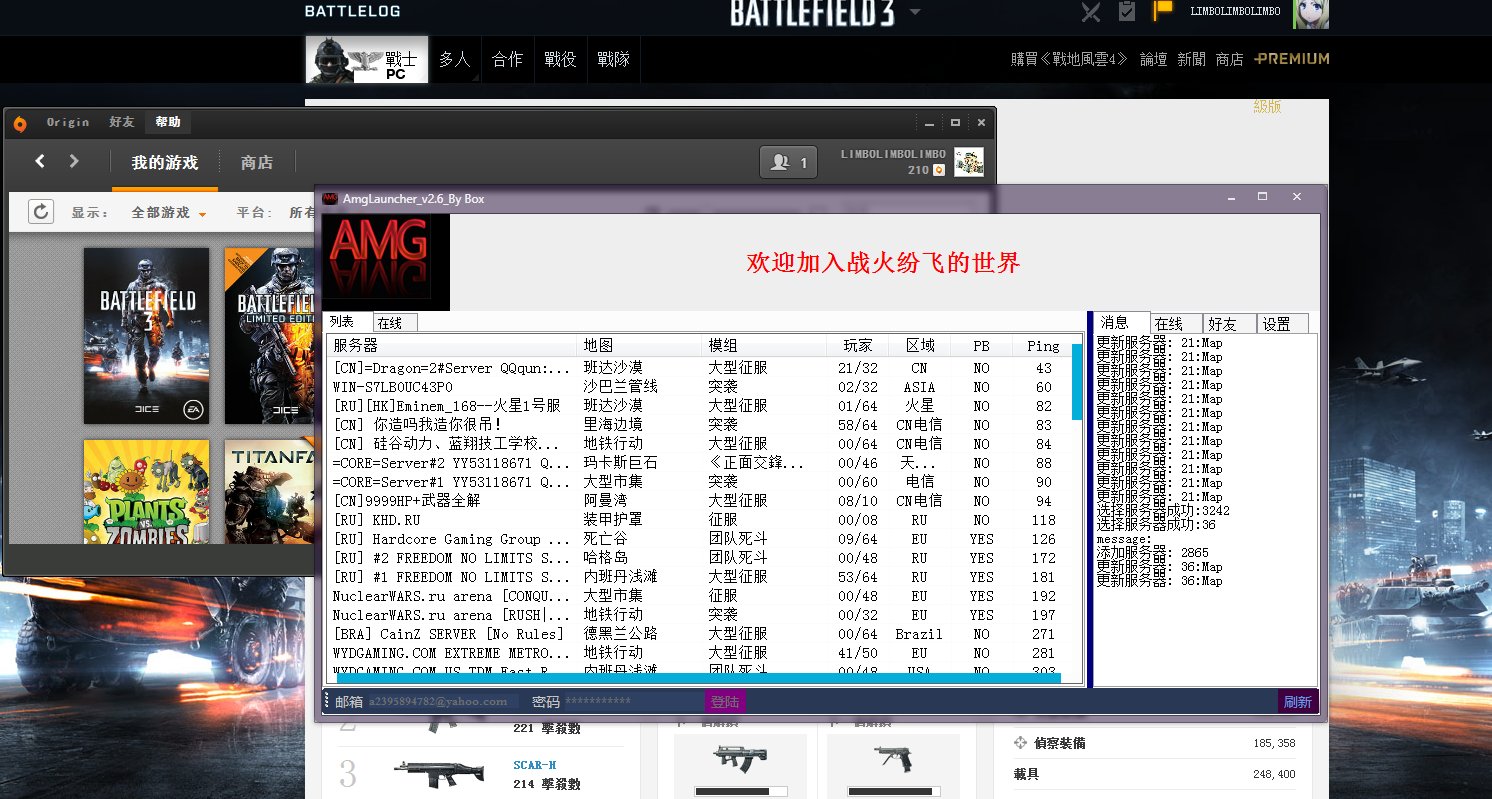Select Plants vs Zombies cover in Origin

click(146, 492)
